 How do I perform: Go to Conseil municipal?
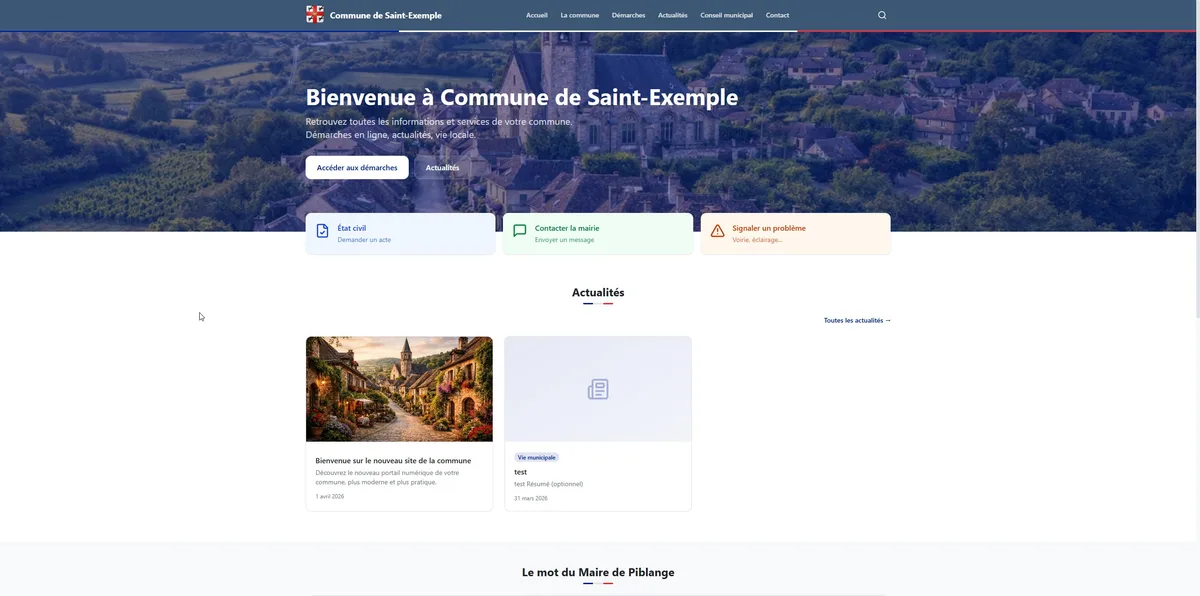pos(727,15)
